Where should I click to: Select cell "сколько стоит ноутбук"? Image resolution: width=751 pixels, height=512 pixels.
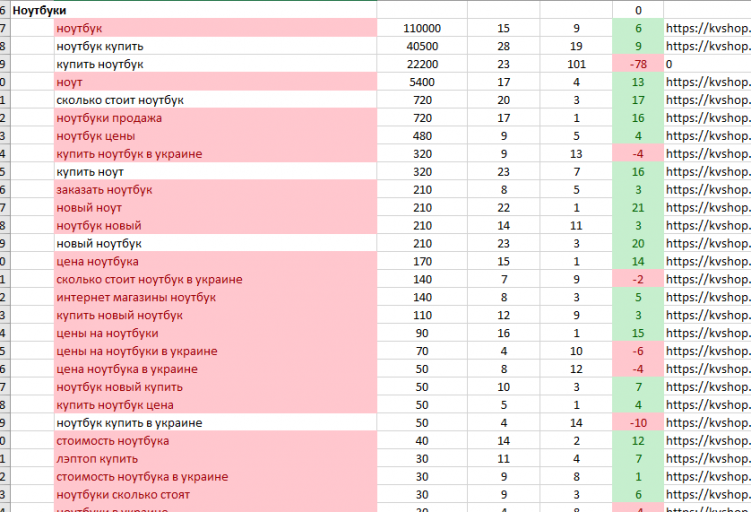216,100
